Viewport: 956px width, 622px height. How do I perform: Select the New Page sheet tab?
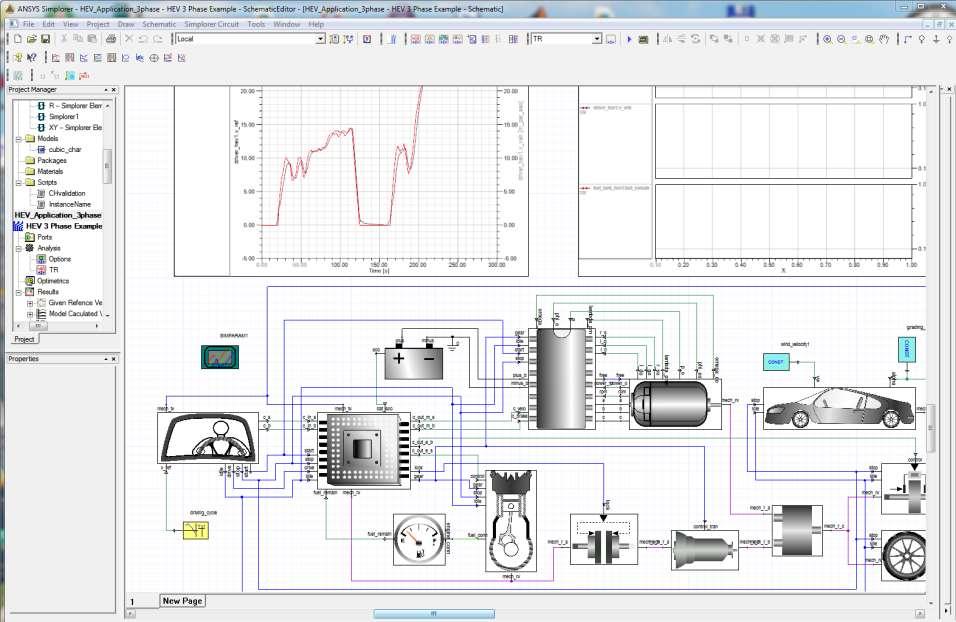(182, 601)
